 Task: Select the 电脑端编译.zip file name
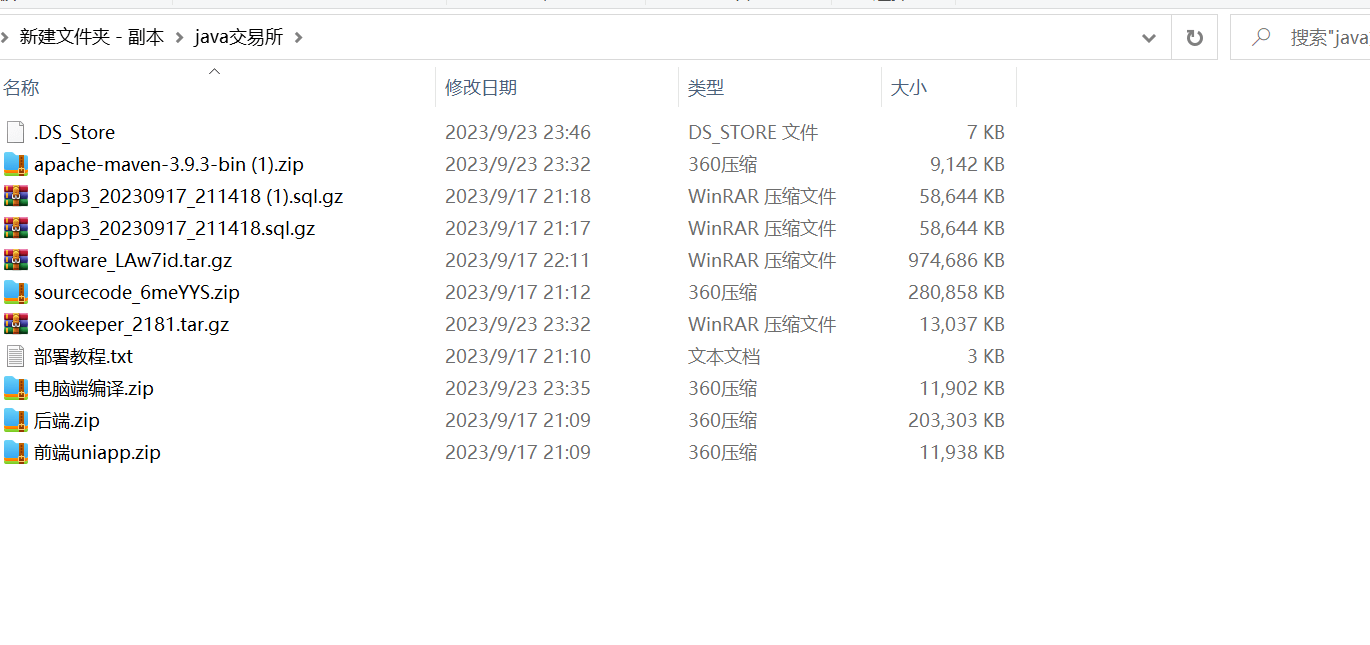coord(94,388)
